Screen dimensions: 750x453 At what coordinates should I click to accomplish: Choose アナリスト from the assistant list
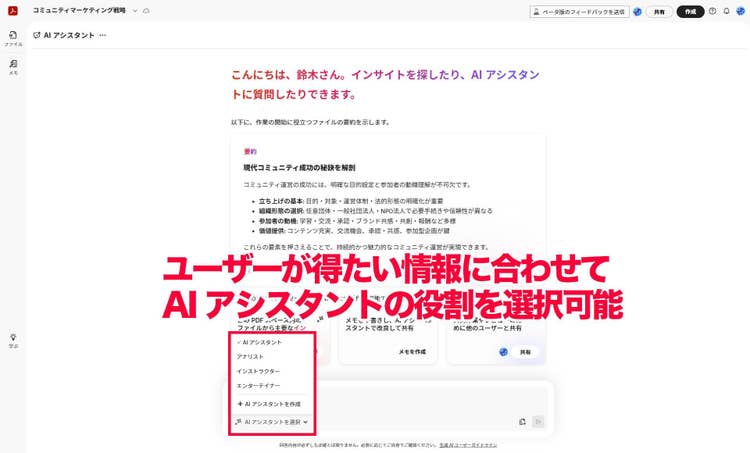point(251,356)
